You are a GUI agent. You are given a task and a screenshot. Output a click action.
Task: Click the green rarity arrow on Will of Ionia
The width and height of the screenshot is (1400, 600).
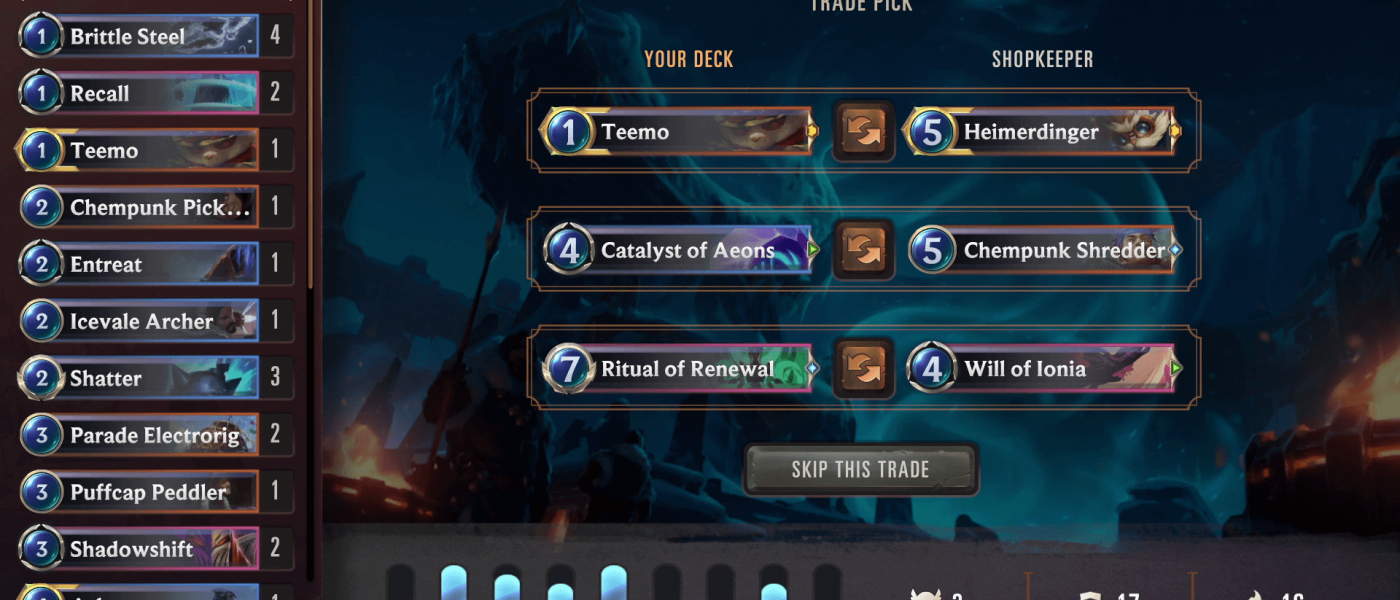point(1176,368)
